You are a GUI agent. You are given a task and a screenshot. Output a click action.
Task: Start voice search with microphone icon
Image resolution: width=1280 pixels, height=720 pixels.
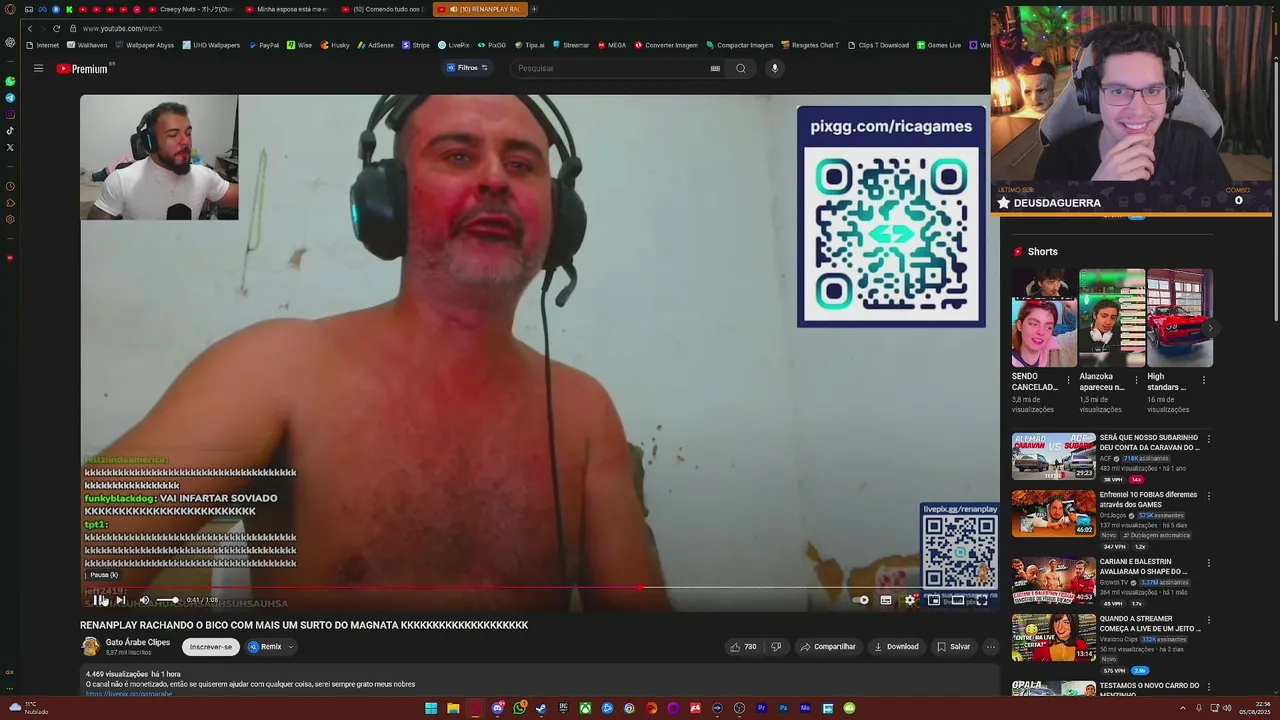[x=774, y=68]
